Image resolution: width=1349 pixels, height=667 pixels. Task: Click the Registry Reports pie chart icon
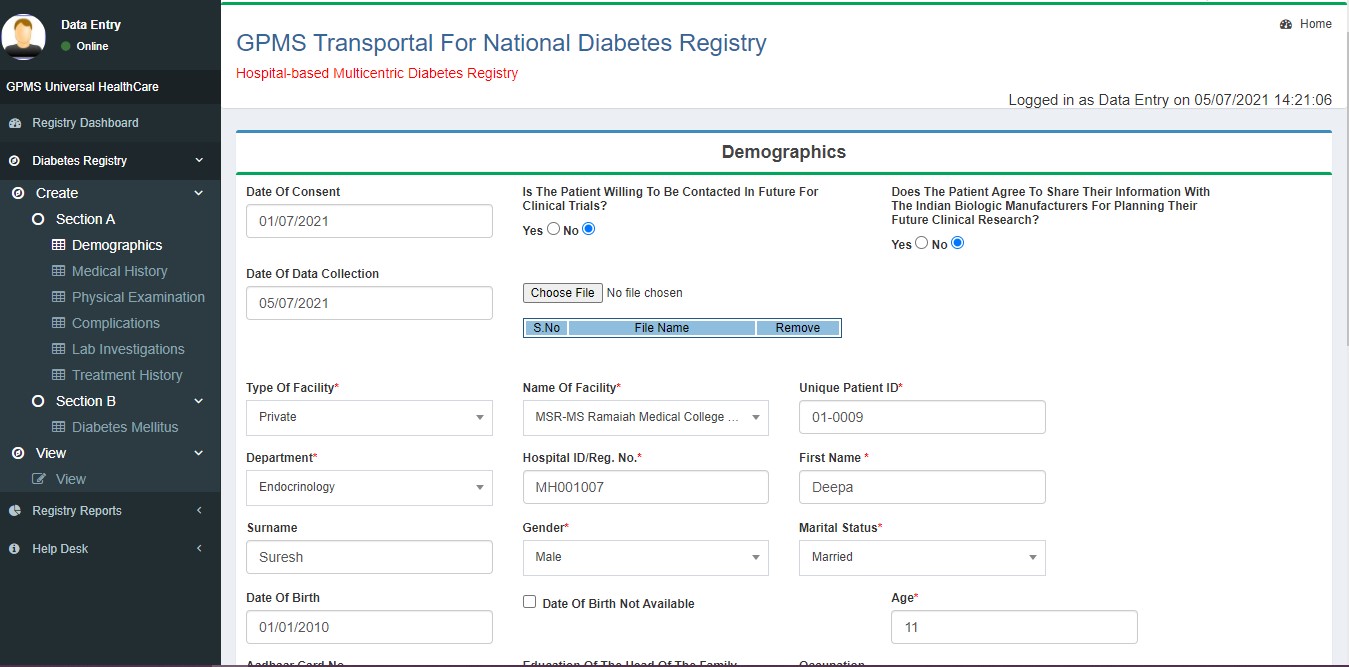[15, 511]
